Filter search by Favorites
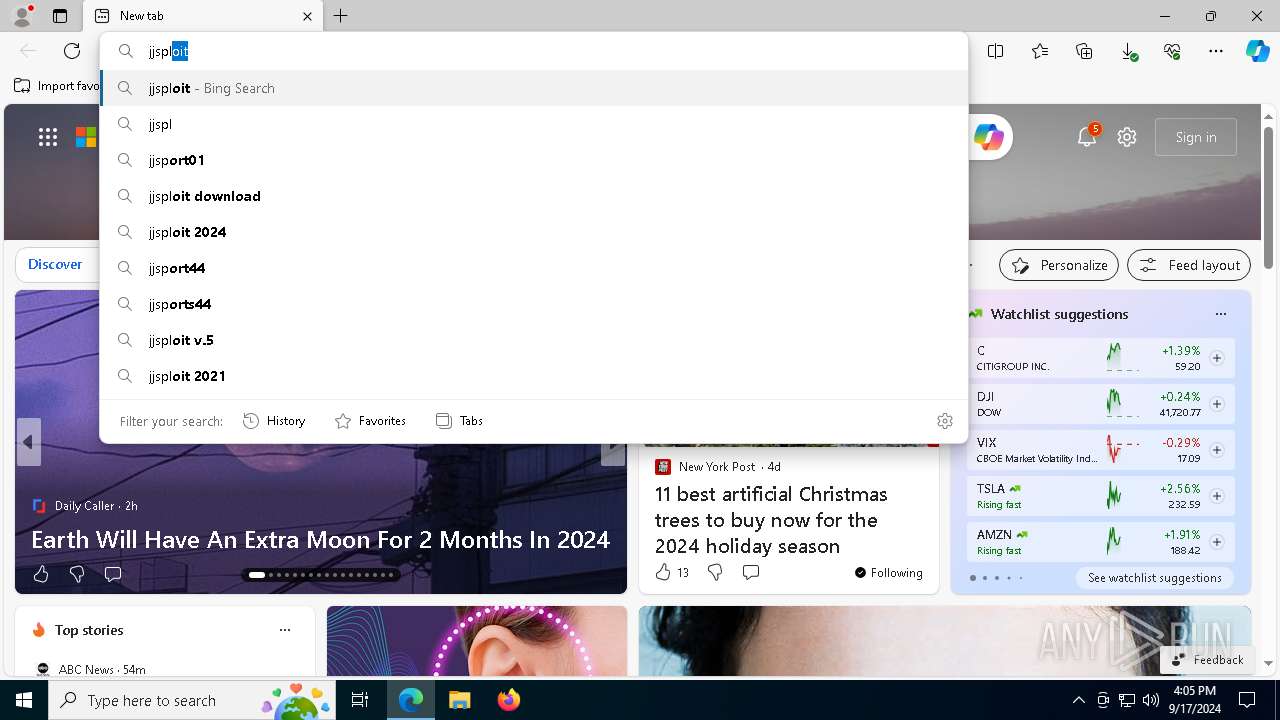Screen dimensions: 1280x720 [370, 421]
